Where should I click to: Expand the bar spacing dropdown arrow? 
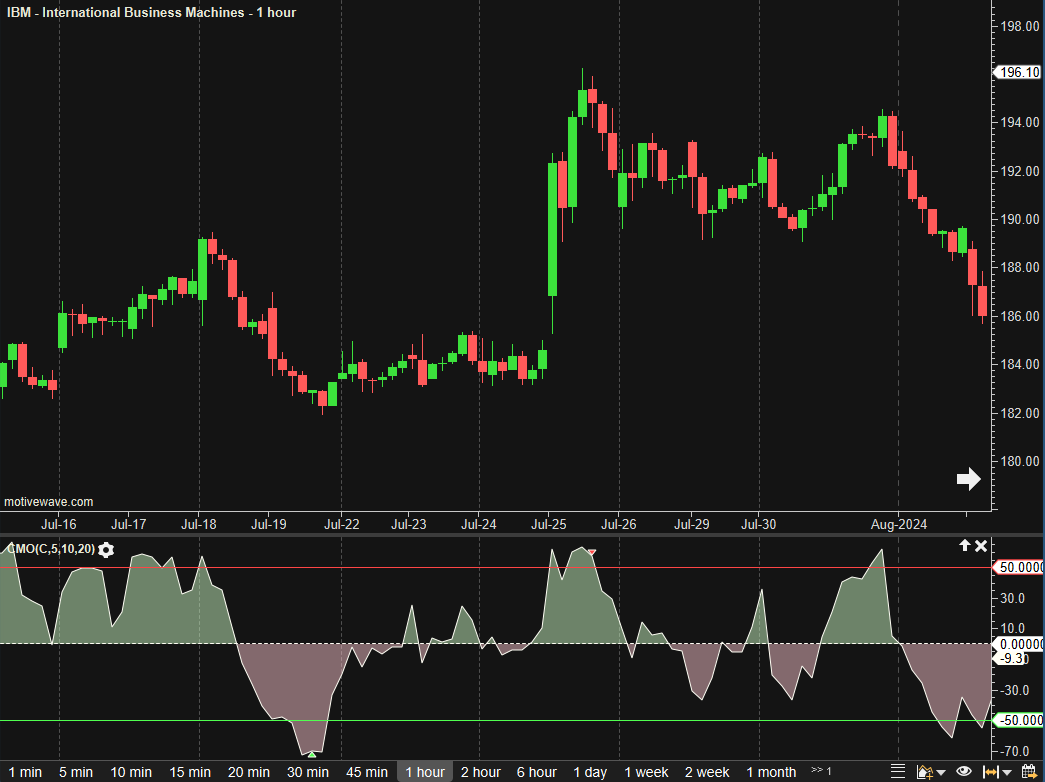tap(1006, 773)
